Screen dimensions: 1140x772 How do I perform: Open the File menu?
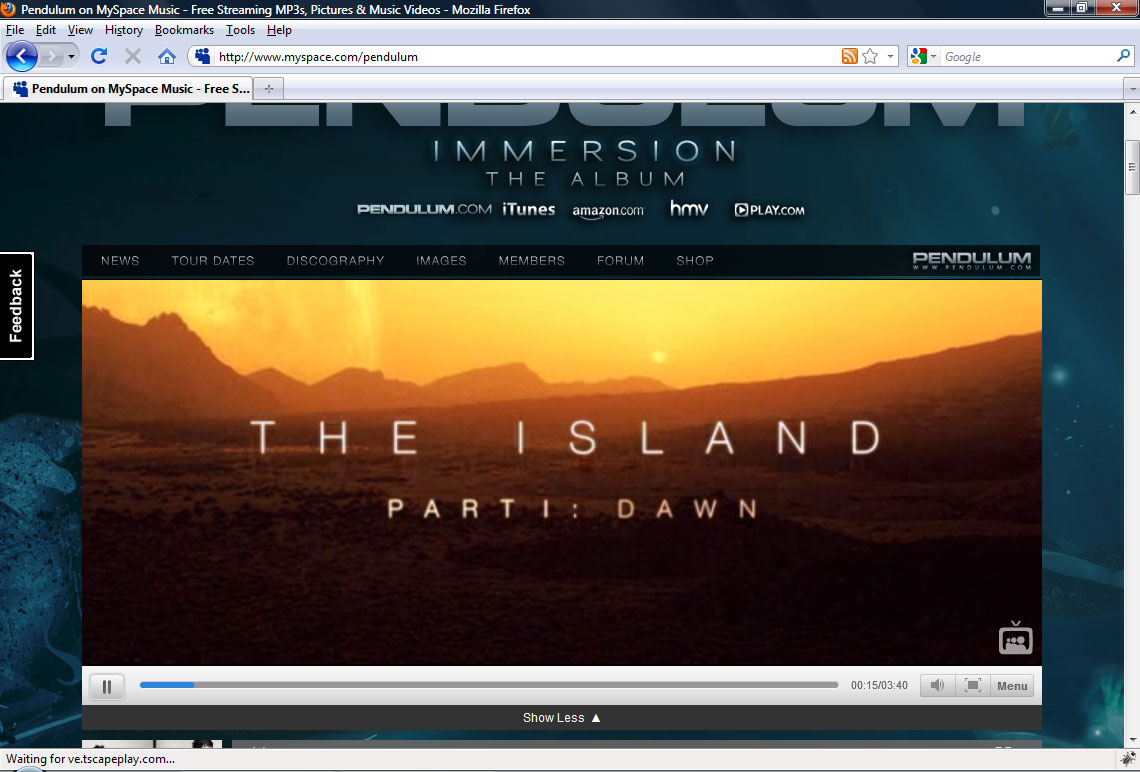(x=15, y=30)
